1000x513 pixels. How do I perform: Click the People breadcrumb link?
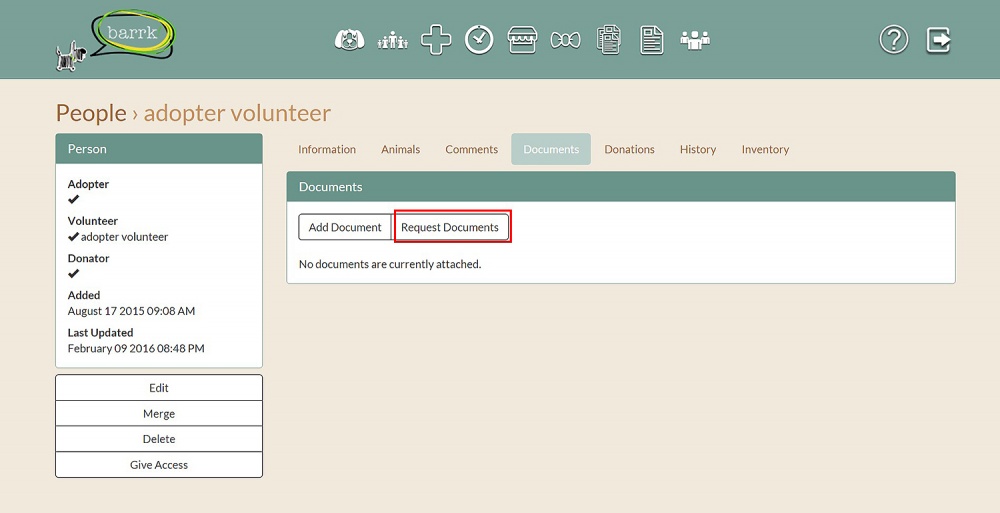click(x=91, y=113)
